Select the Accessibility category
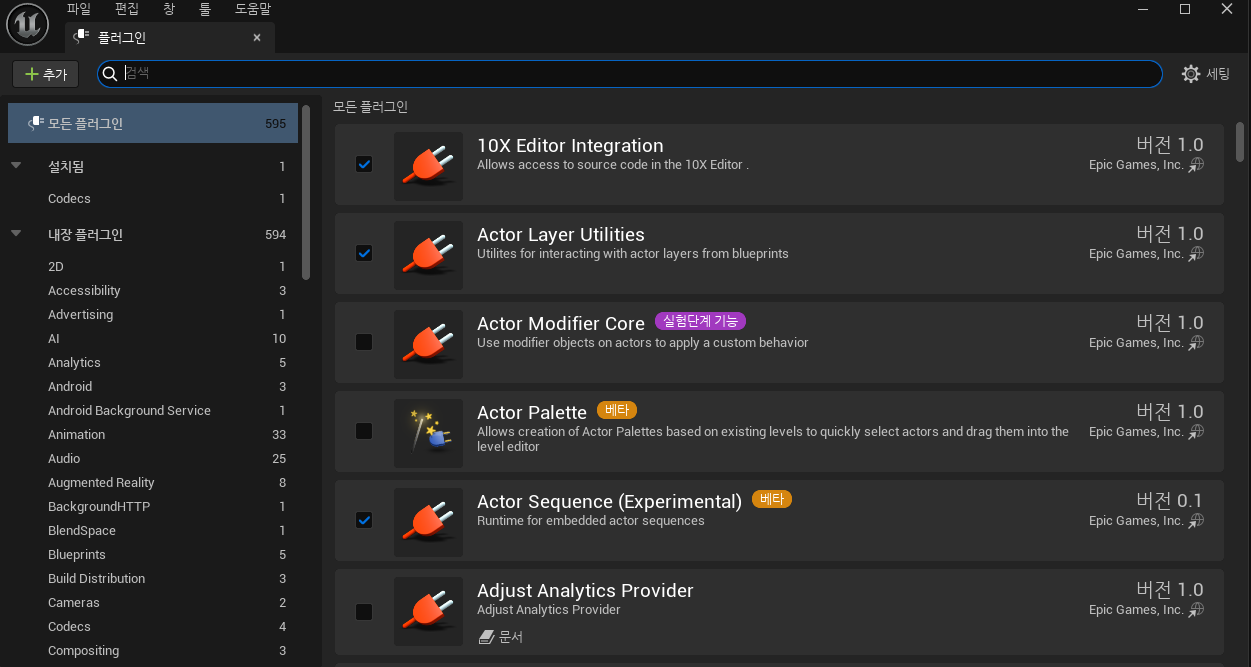This screenshot has height=667, width=1251. pos(153,291)
